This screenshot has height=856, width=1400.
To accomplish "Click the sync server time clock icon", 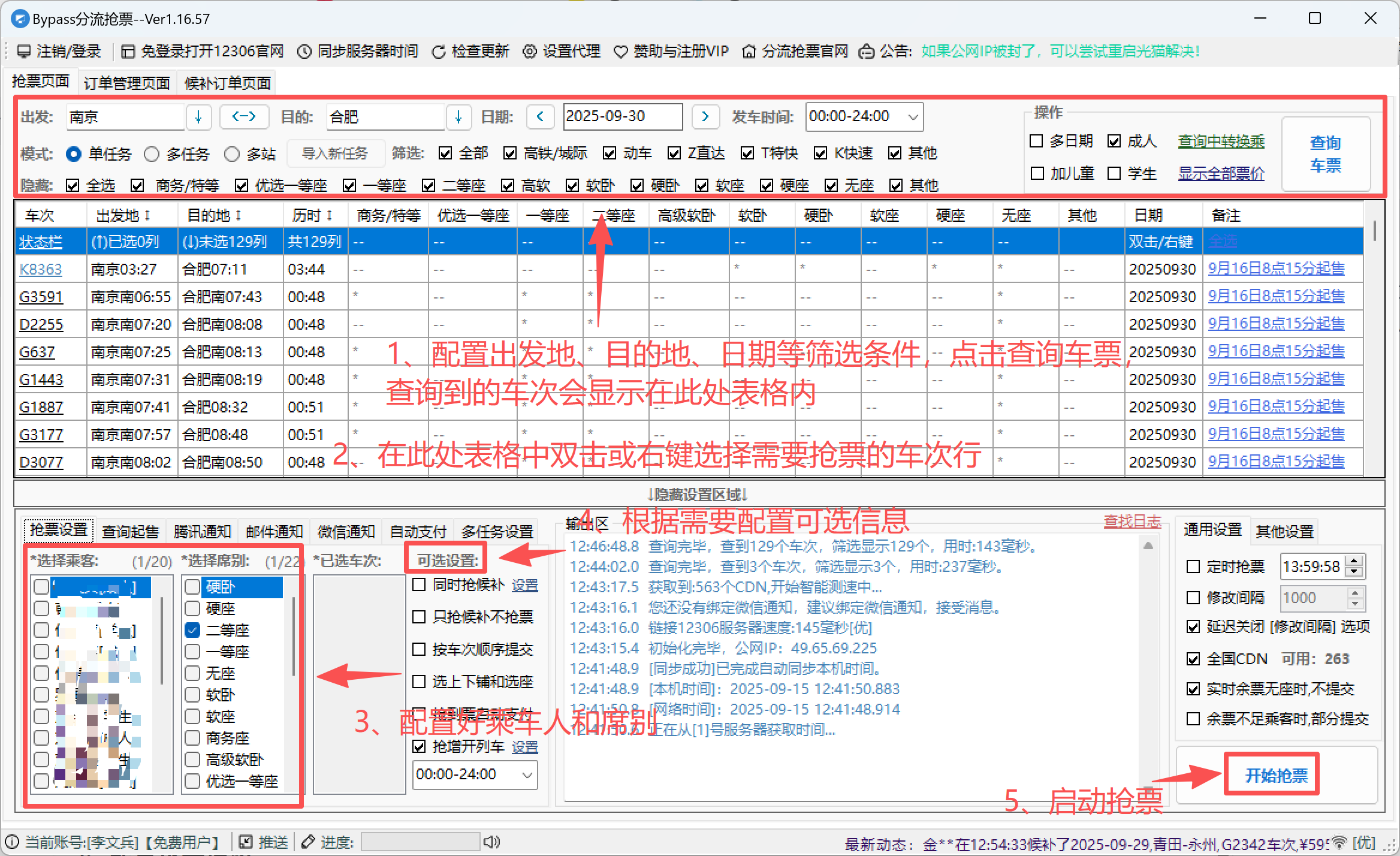I will pos(304,52).
